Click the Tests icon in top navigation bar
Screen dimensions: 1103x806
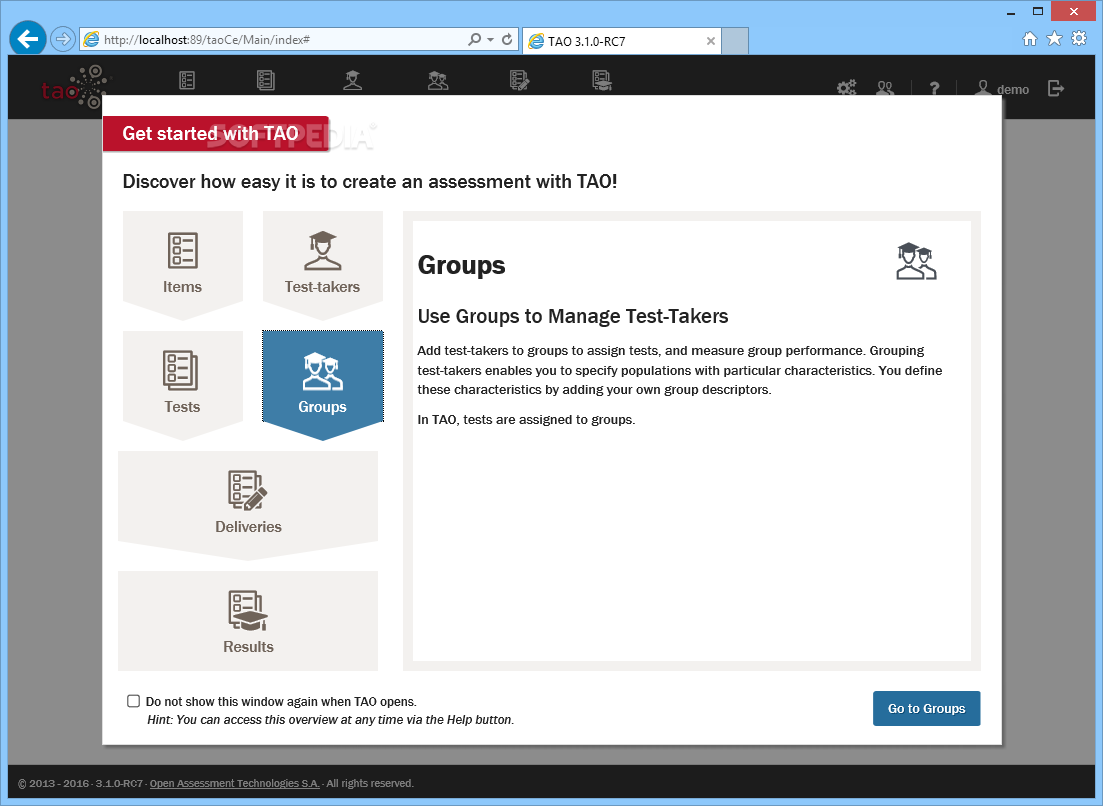click(x=266, y=80)
